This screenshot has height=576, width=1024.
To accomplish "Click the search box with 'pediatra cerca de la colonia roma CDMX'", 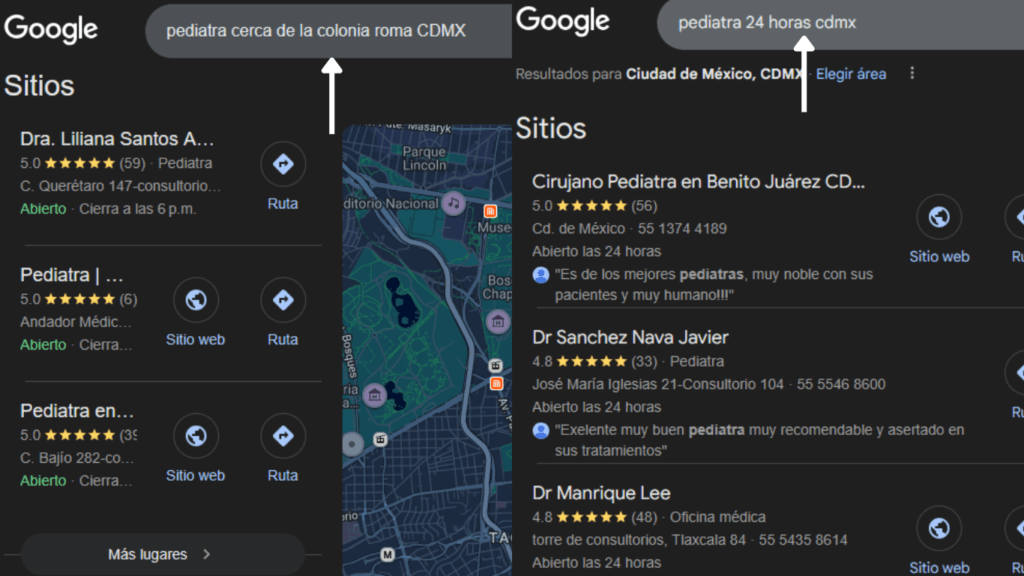I will coord(328,31).
